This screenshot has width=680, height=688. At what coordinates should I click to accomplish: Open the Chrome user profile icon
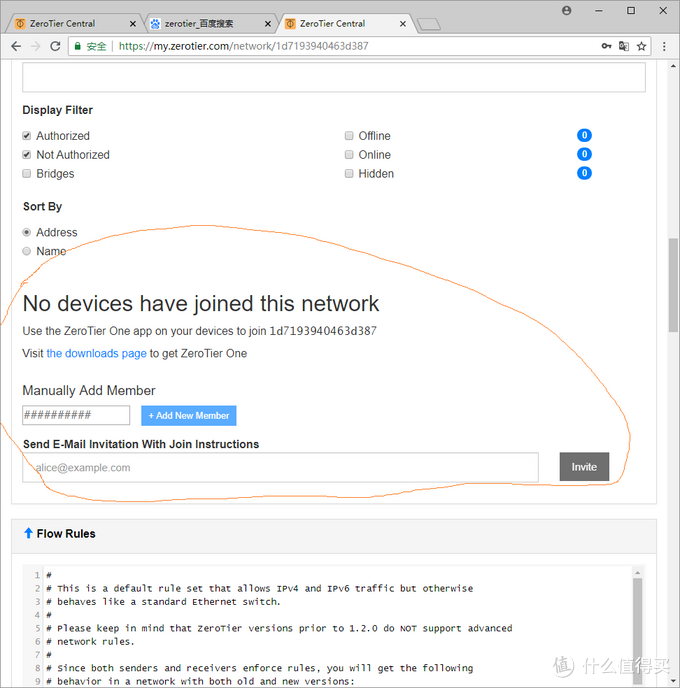[x=567, y=10]
